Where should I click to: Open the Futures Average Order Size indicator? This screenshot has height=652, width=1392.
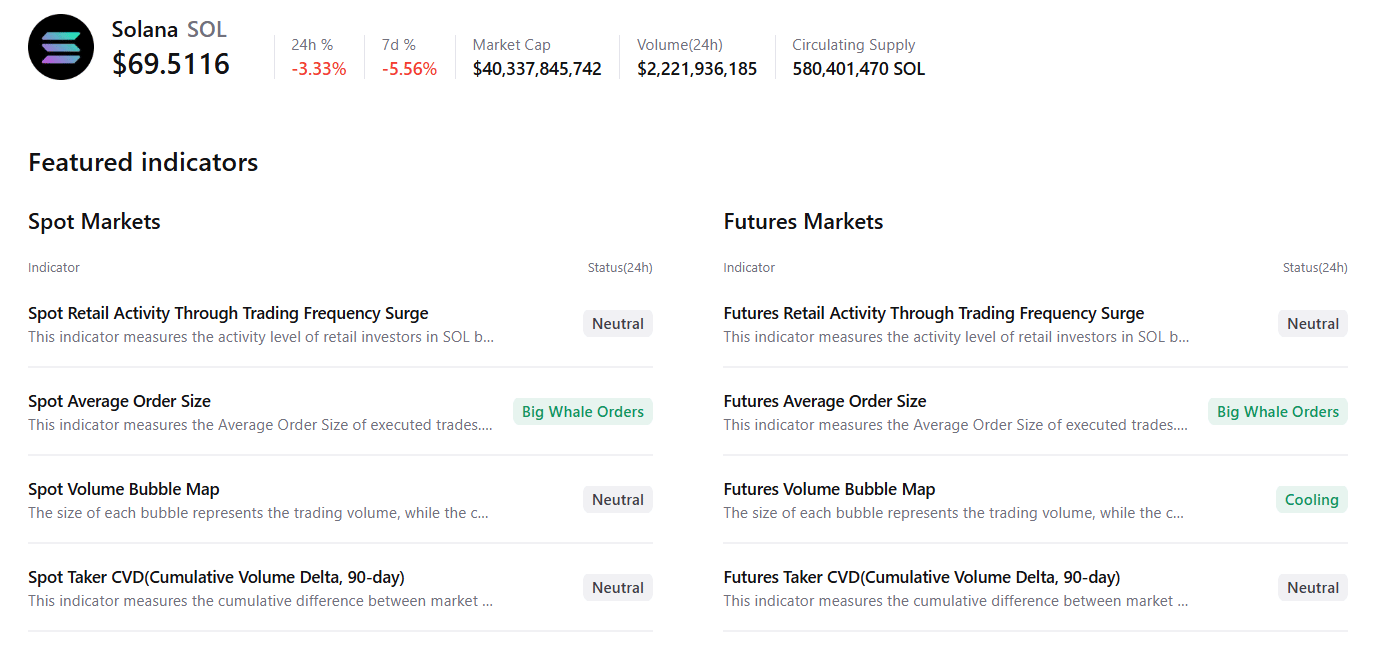click(x=825, y=401)
